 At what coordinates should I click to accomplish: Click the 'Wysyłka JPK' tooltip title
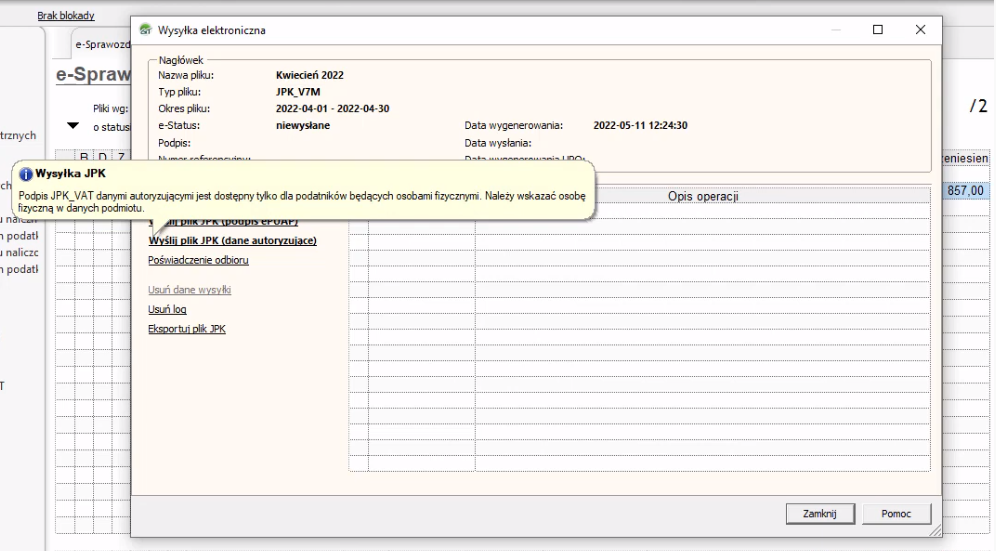pyautogui.click(x=71, y=173)
